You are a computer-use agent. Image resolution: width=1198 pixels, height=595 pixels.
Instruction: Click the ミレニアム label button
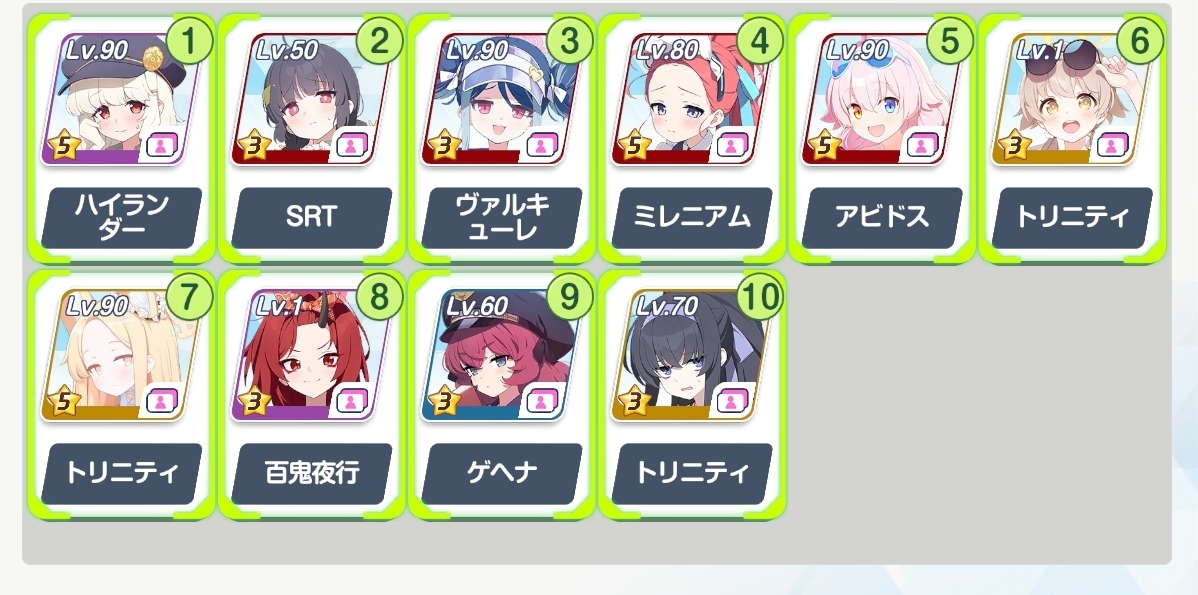tap(692, 218)
